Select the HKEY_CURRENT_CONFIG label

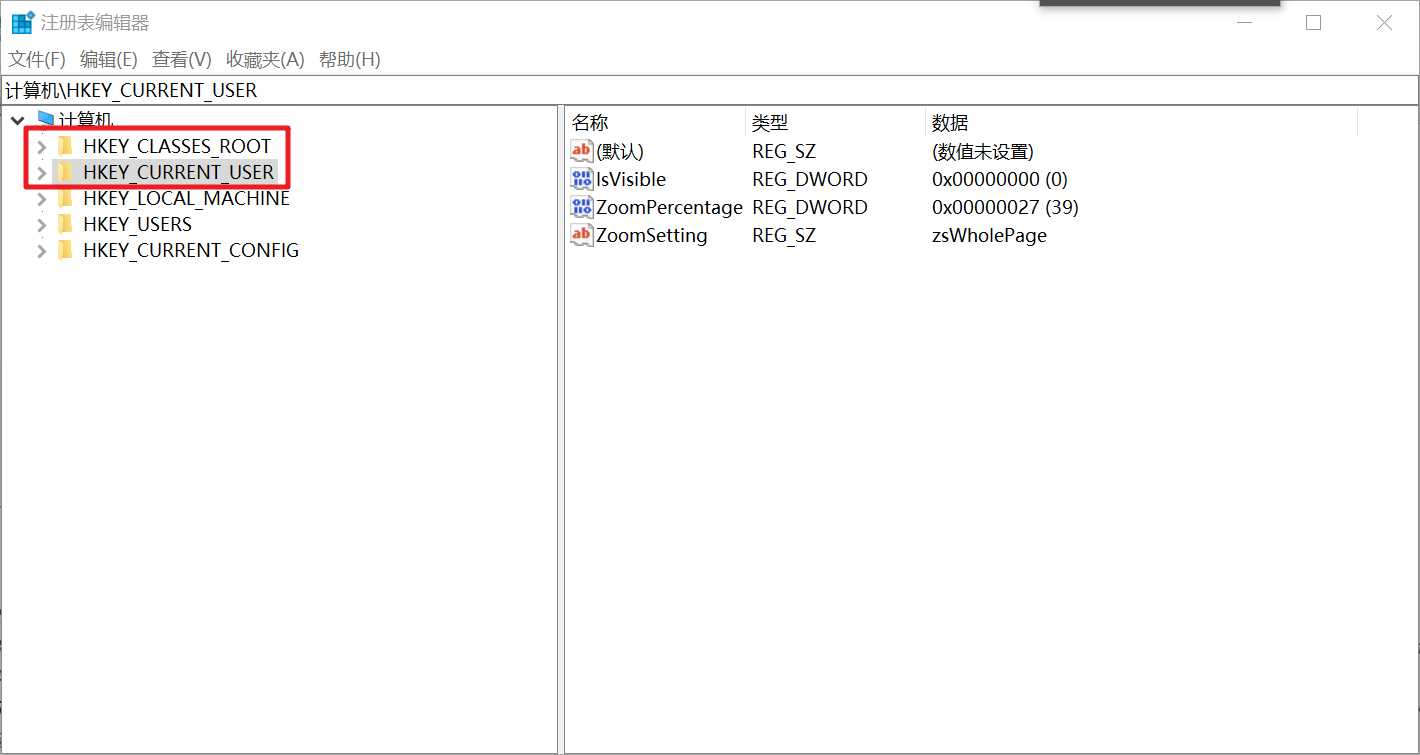191,250
